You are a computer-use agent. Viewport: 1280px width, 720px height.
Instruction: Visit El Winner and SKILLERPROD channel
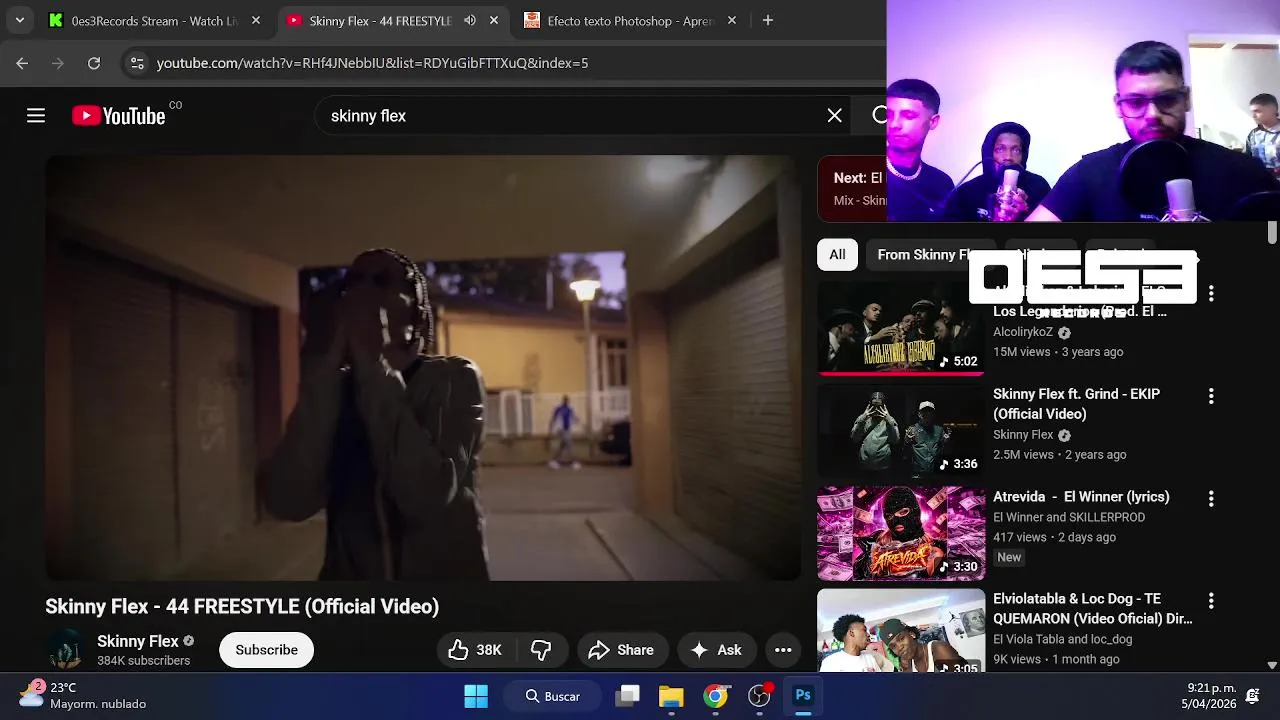pyautogui.click(x=1069, y=517)
